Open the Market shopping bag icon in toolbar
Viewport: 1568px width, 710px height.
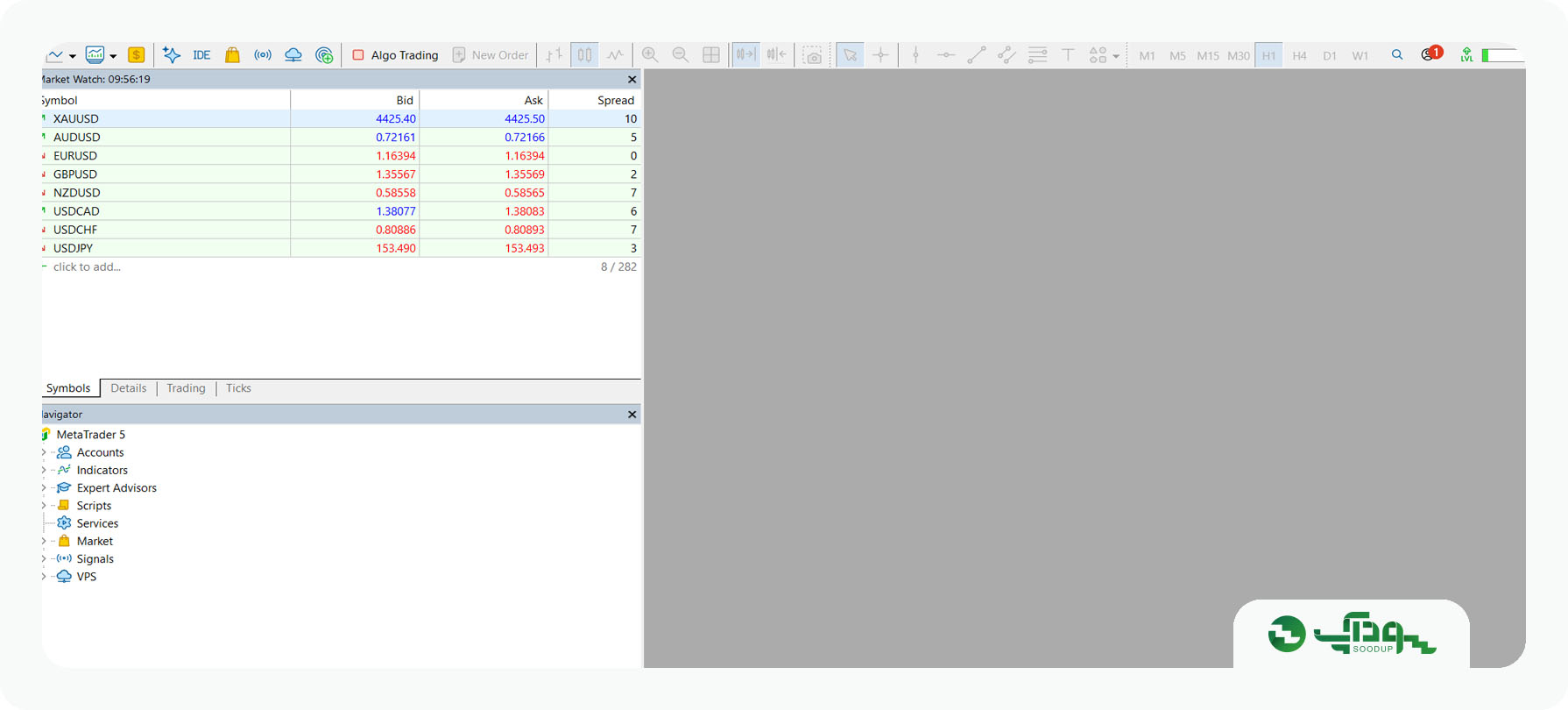232,55
